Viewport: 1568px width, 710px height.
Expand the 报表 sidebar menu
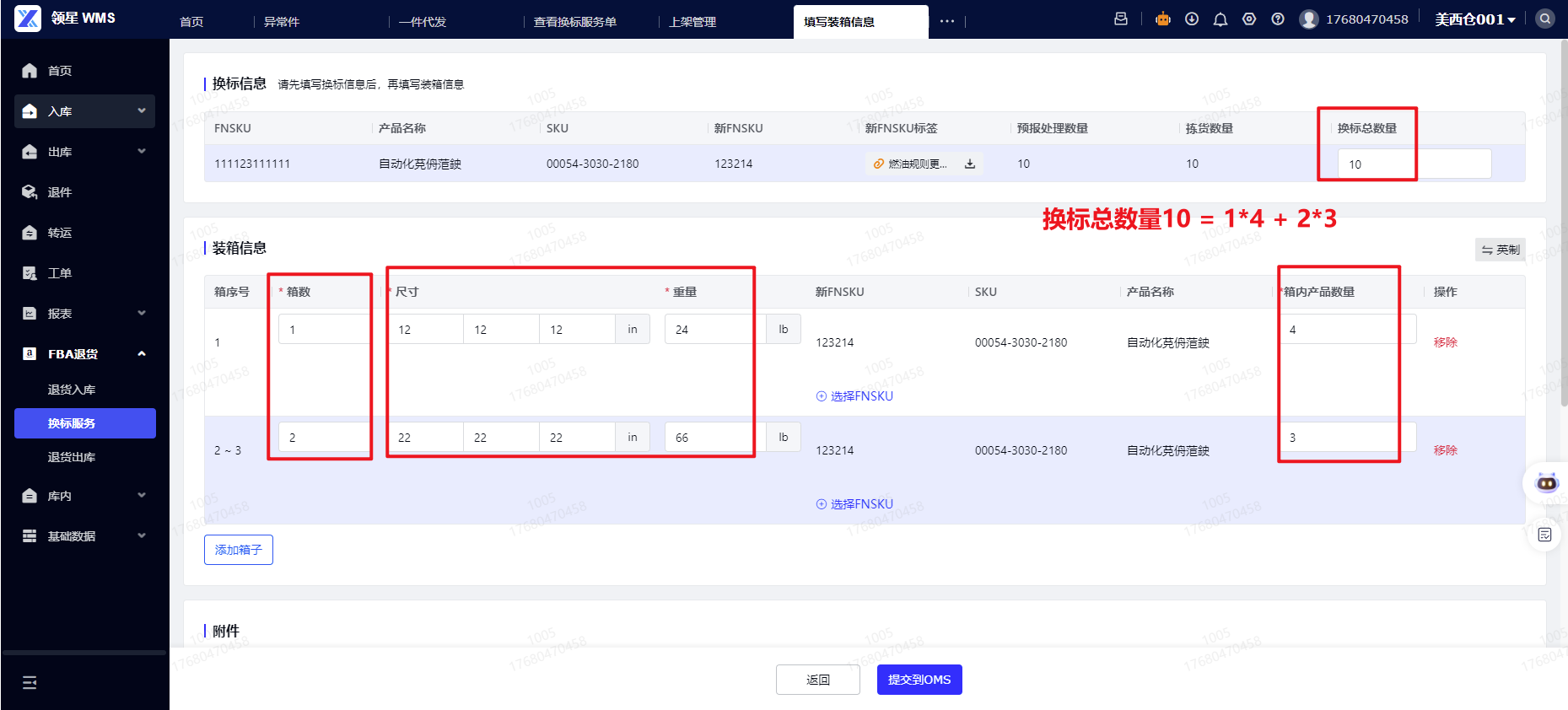84,314
